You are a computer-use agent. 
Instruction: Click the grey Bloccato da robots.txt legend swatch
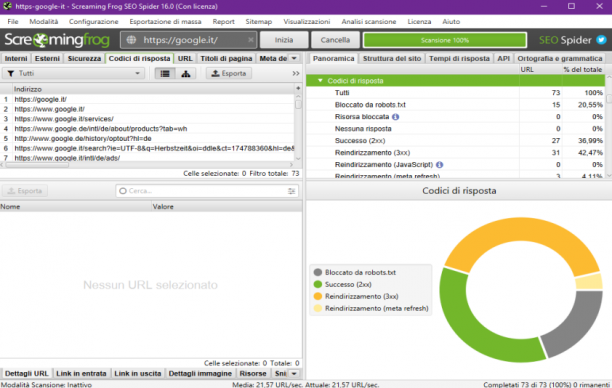(318, 272)
